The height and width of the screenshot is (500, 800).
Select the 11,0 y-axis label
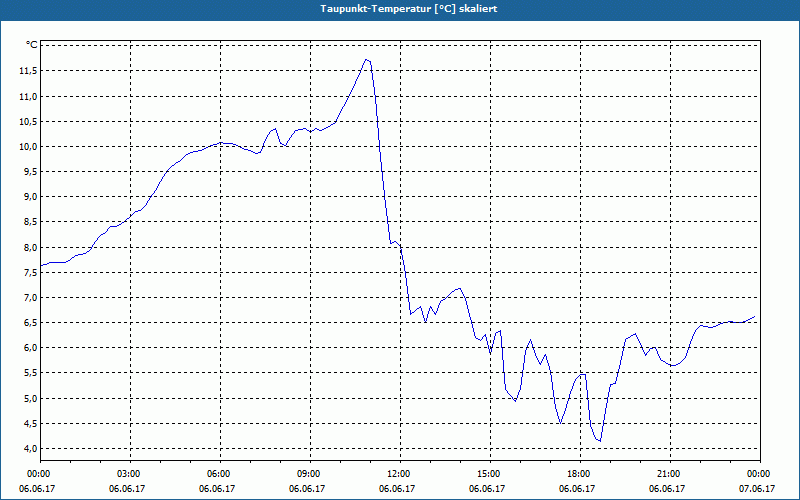[x=28, y=96]
